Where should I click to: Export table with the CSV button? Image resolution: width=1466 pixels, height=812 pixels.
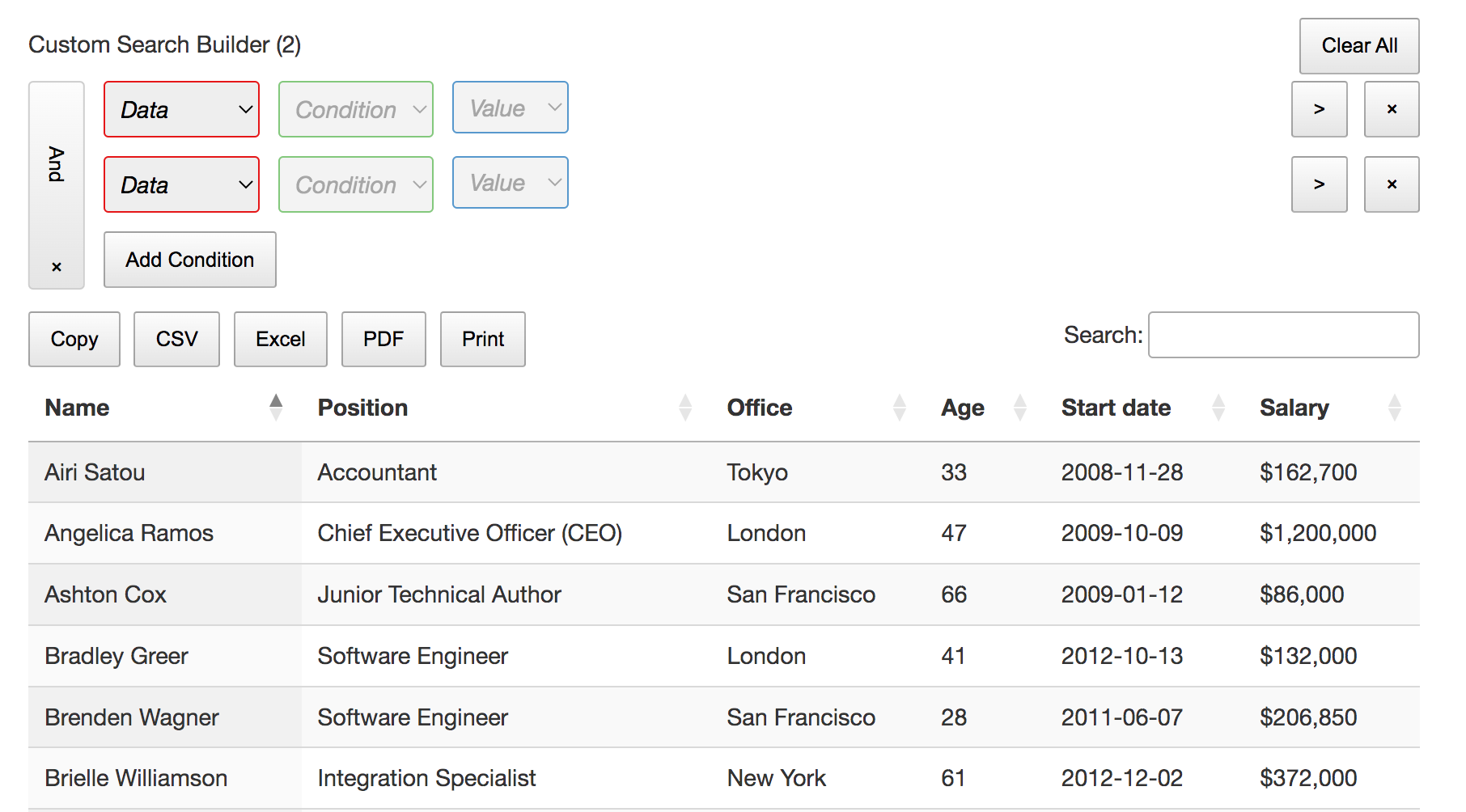[176, 339]
